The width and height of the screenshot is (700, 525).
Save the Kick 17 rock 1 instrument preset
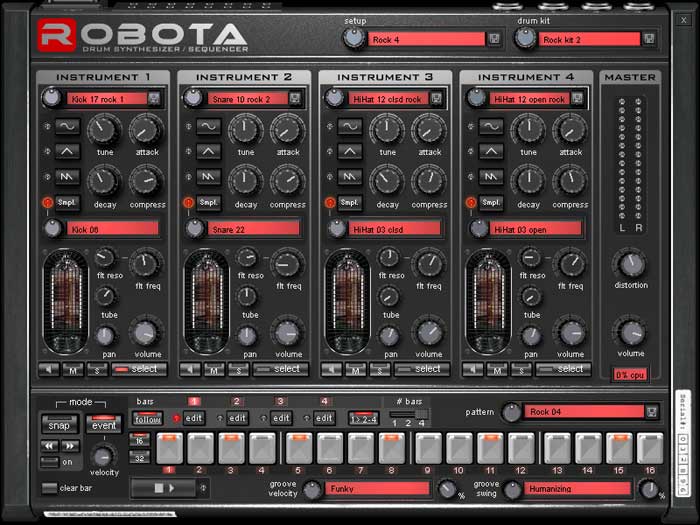point(154,99)
